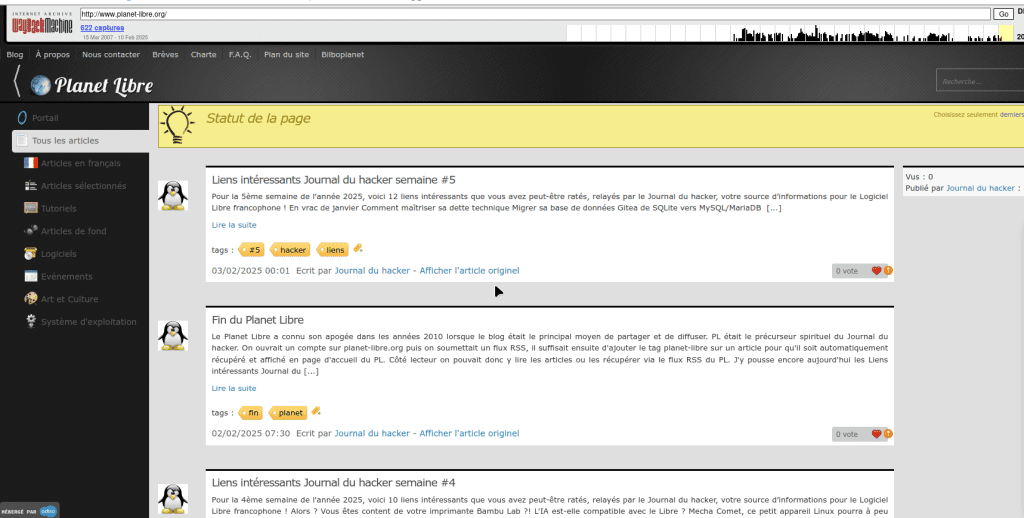This screenshot has height=518, width=1024.
Task: Click the Articles de fond icon
Action: click(x=31, y=231)
